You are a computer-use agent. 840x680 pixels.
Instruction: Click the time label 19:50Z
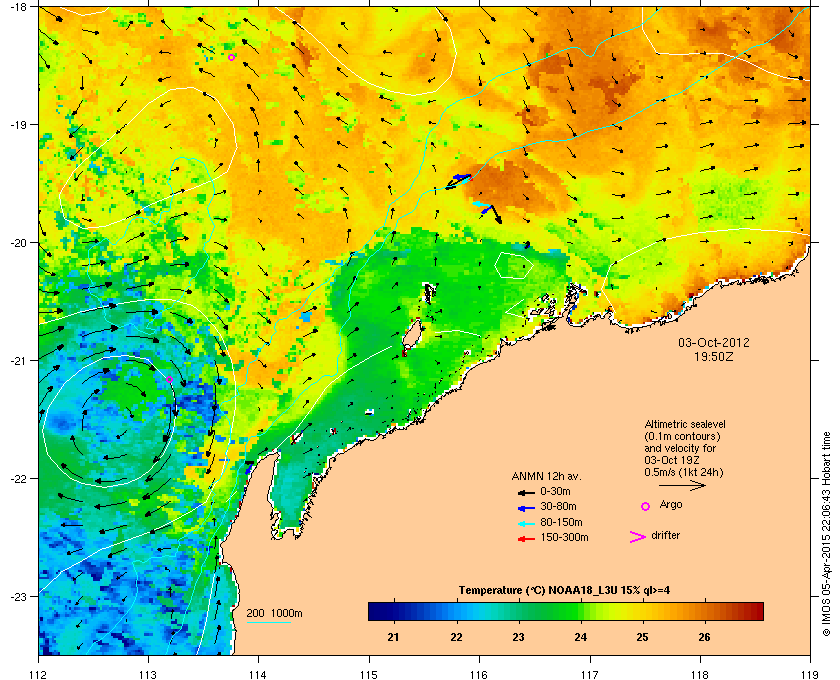[x=714, y=356]
